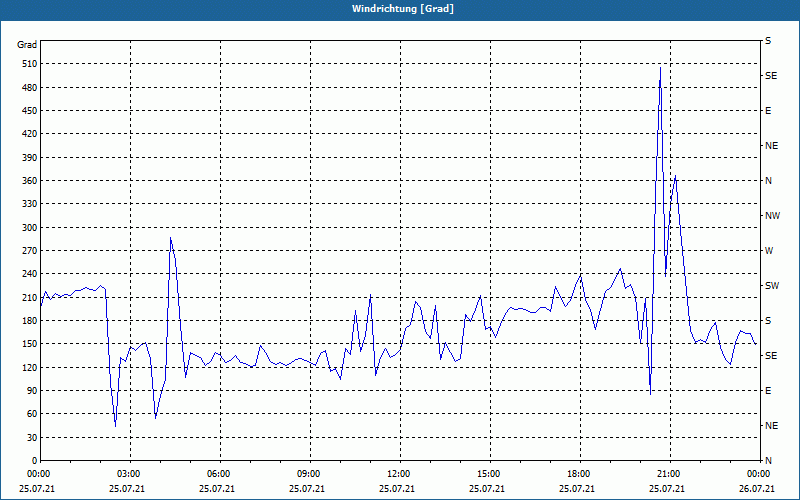Click the y-axis value 450
800x500 pixels.
tap(30, 111)
